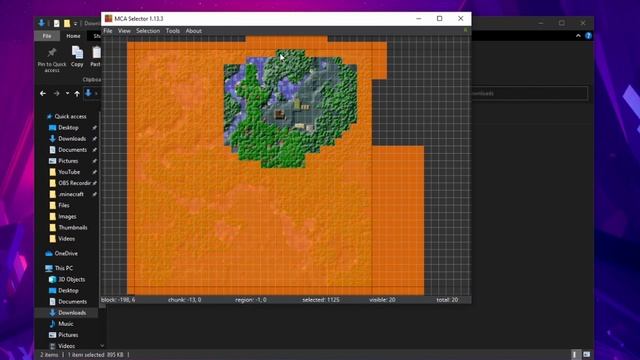Viewport: 640px width, 360px height.
Task: Open the .minecraft folder in sidebar
Action: point(71,194)
